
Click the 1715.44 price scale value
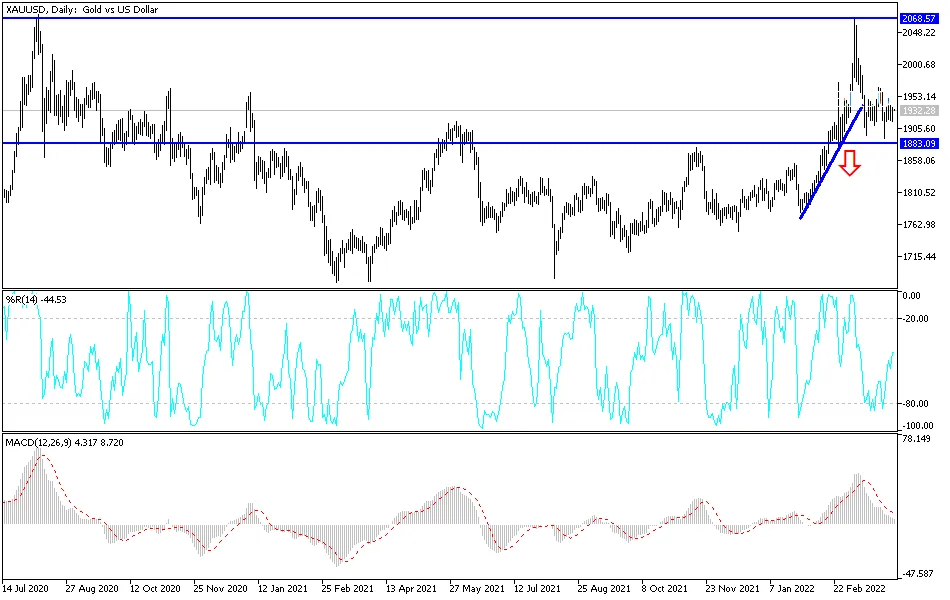point(918,257)
